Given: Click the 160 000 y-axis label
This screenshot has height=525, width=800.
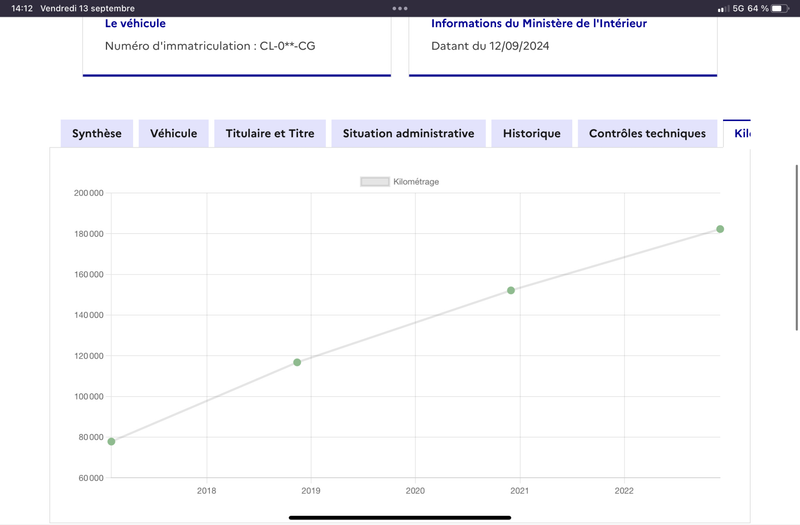Looking at the screenshot, I should click(89, 274).
